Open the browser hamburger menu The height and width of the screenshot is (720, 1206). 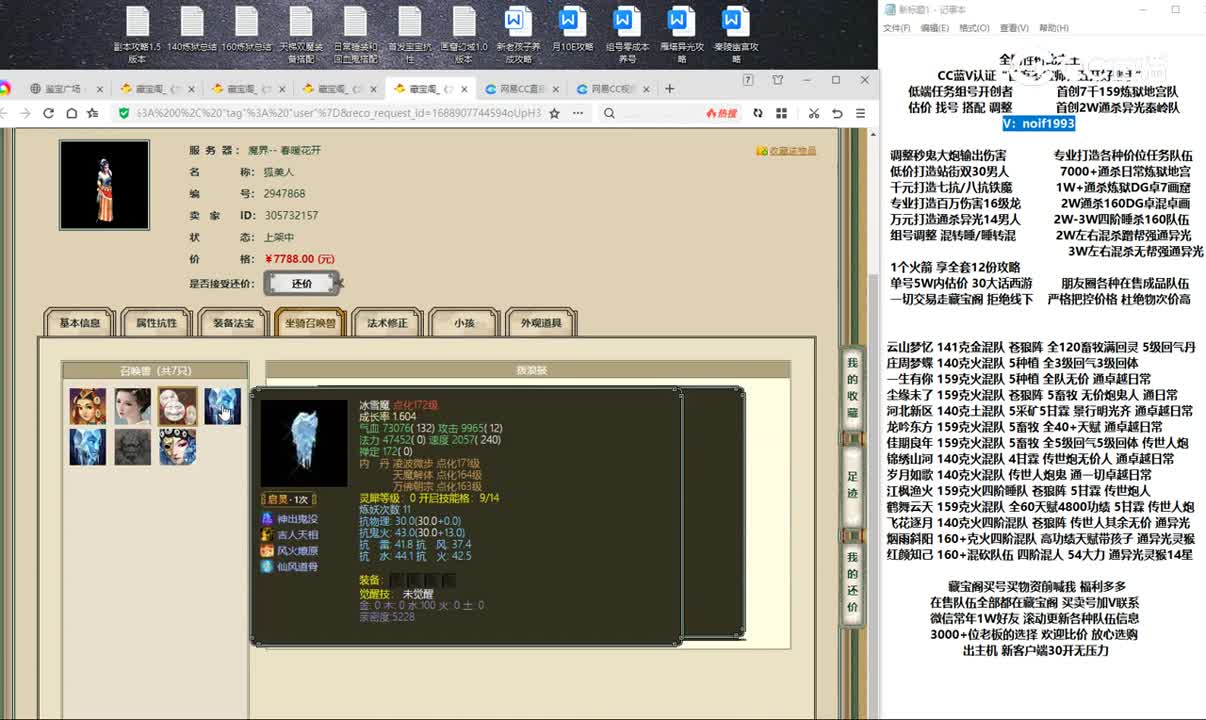pyautogui.click(x=861, y=113)
